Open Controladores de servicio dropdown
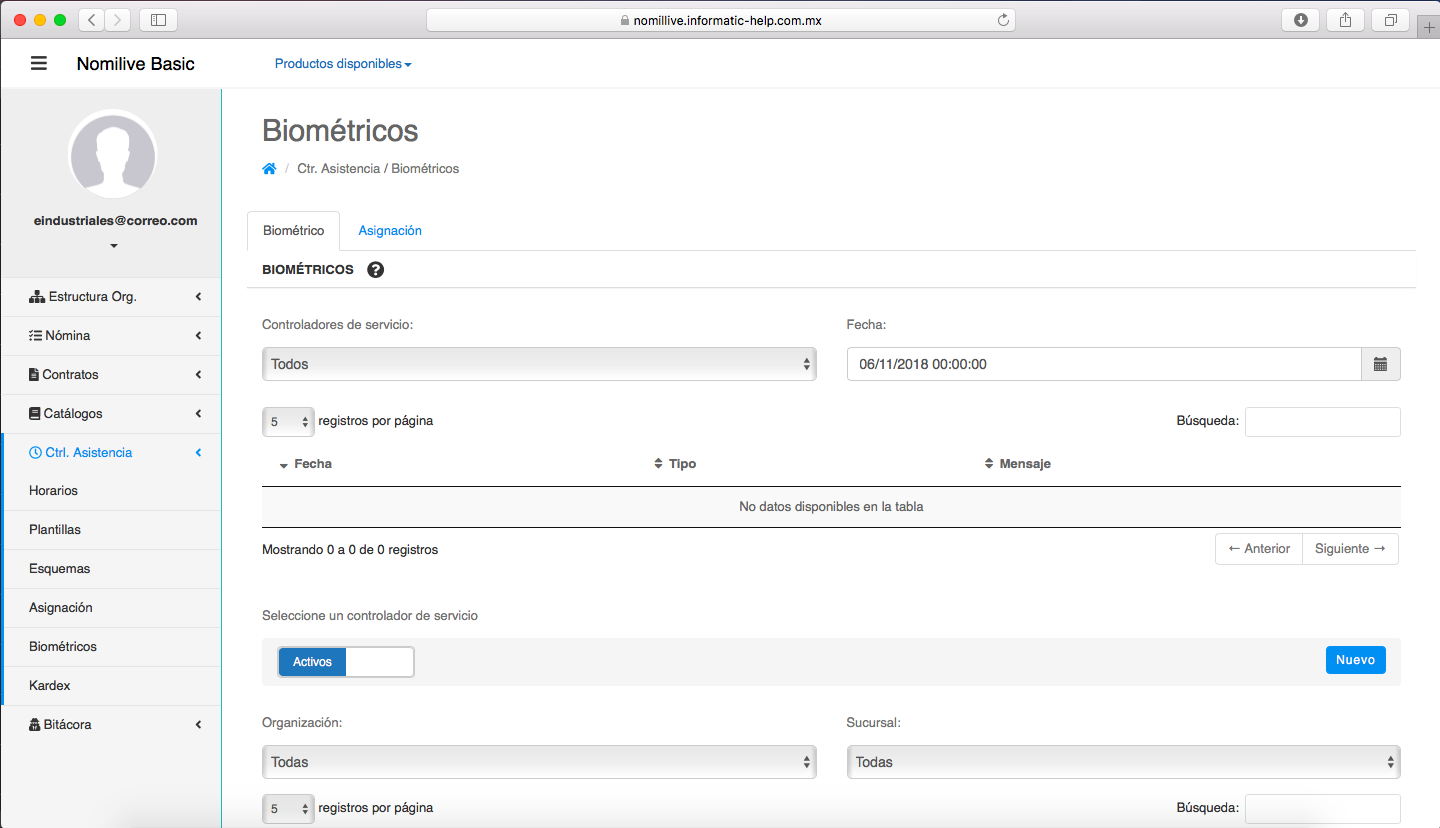Screen dimensions: 1440x828 pos(539,364)
